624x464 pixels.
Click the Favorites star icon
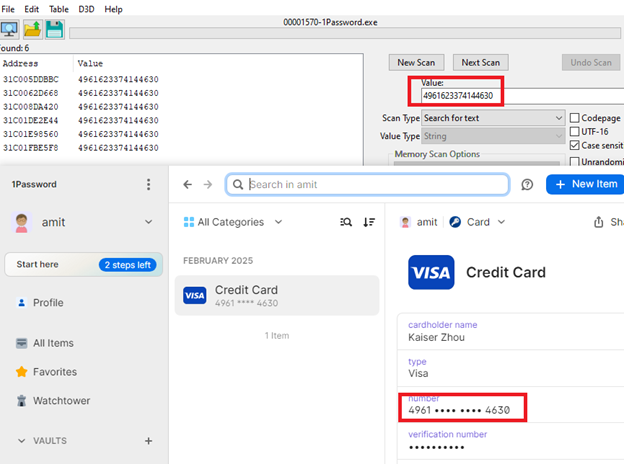pyautogui.click(x=21, y=372)
